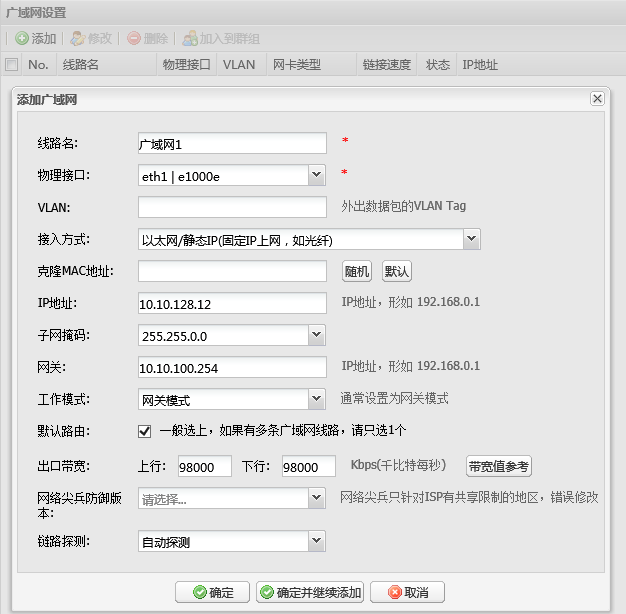Expand the 工作模式 dropdown
Screen dimensions: 626x614
[316, 399]
